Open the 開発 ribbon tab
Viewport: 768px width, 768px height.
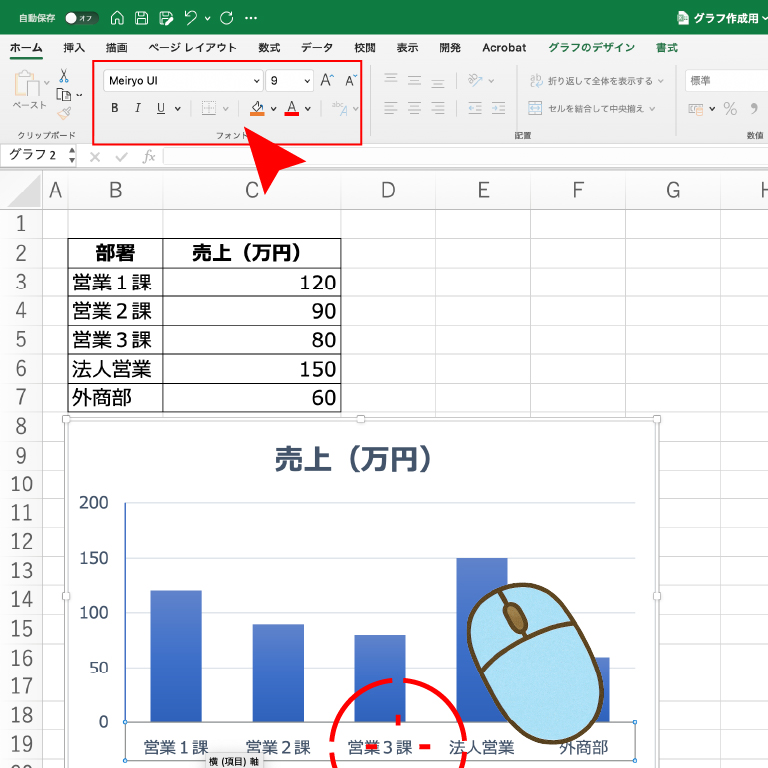pyautogui.click(x=450, y=48)
